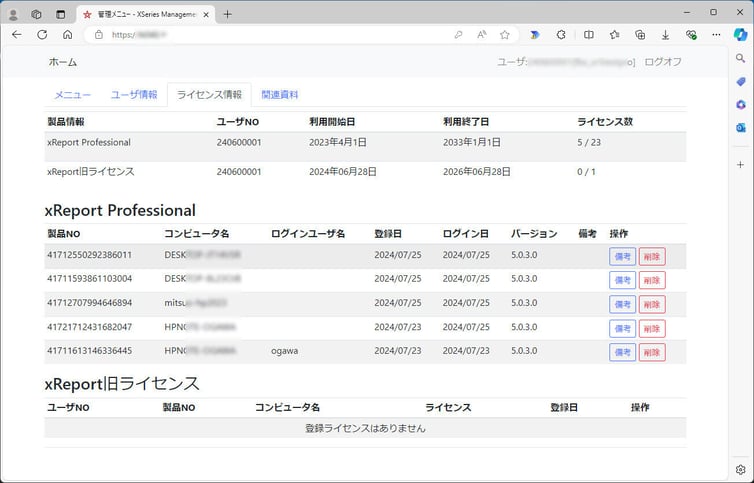Select the xReport Professional row in license table
Viewport: 754px width, 483px height.
coord(365,147)
